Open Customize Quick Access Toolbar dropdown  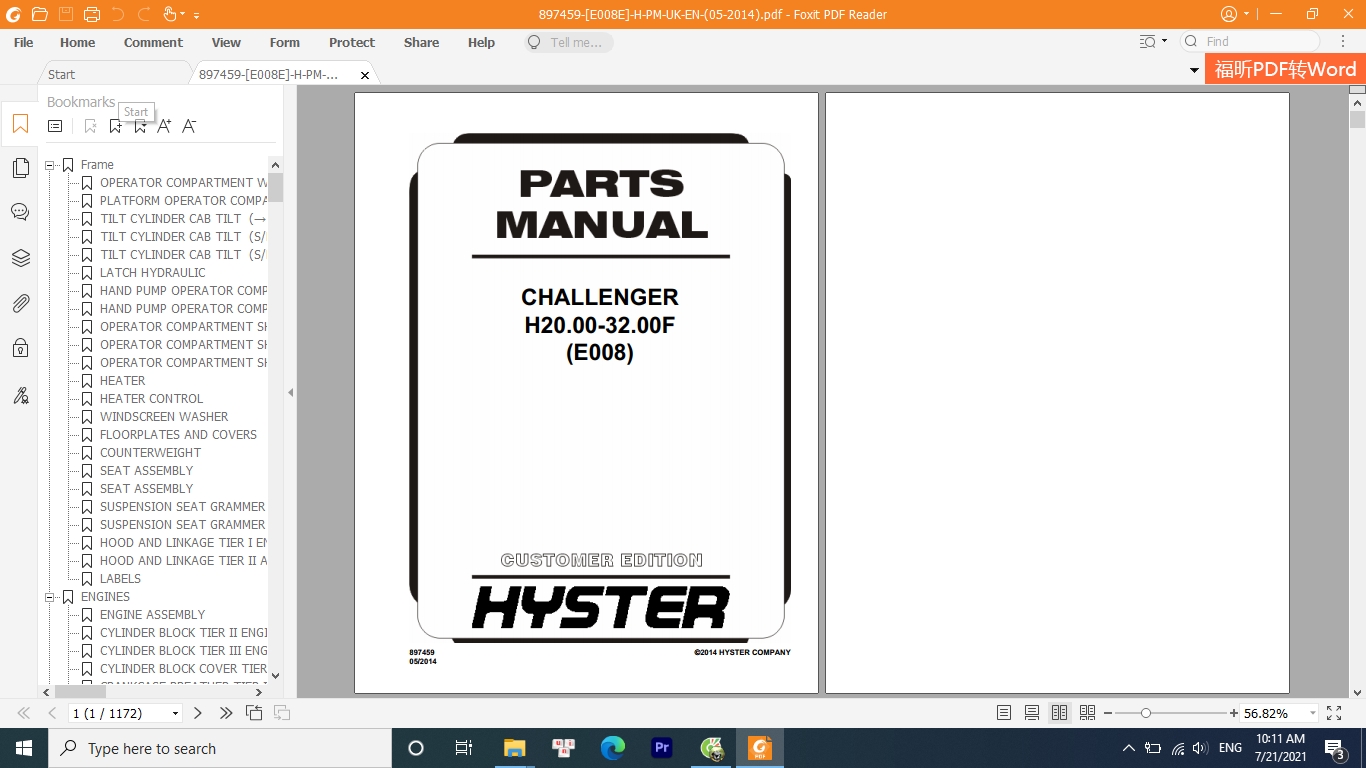pos(196,15)
